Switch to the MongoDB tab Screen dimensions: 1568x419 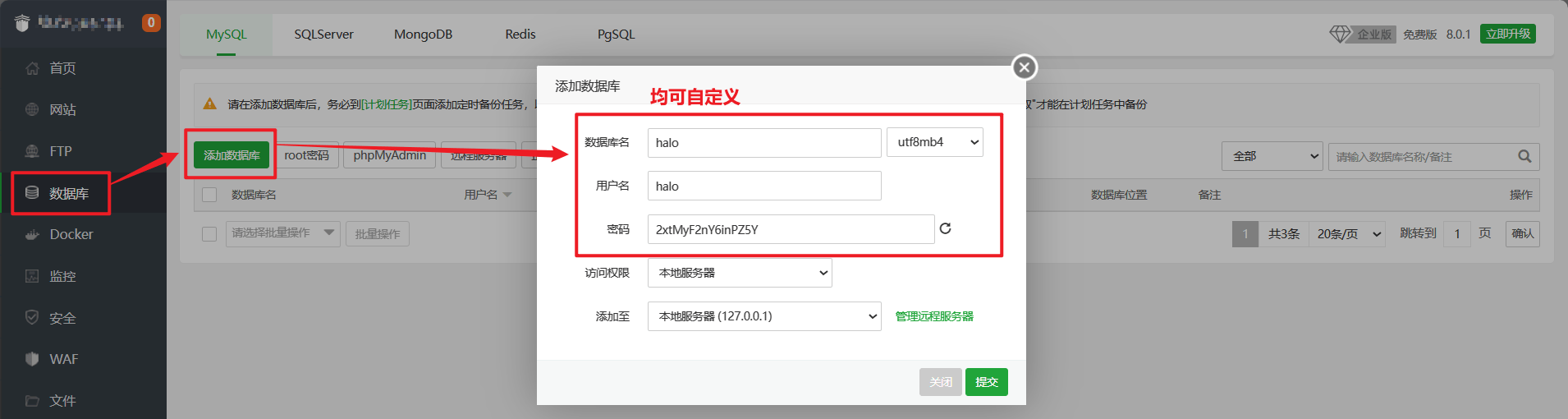coord(423,35)
